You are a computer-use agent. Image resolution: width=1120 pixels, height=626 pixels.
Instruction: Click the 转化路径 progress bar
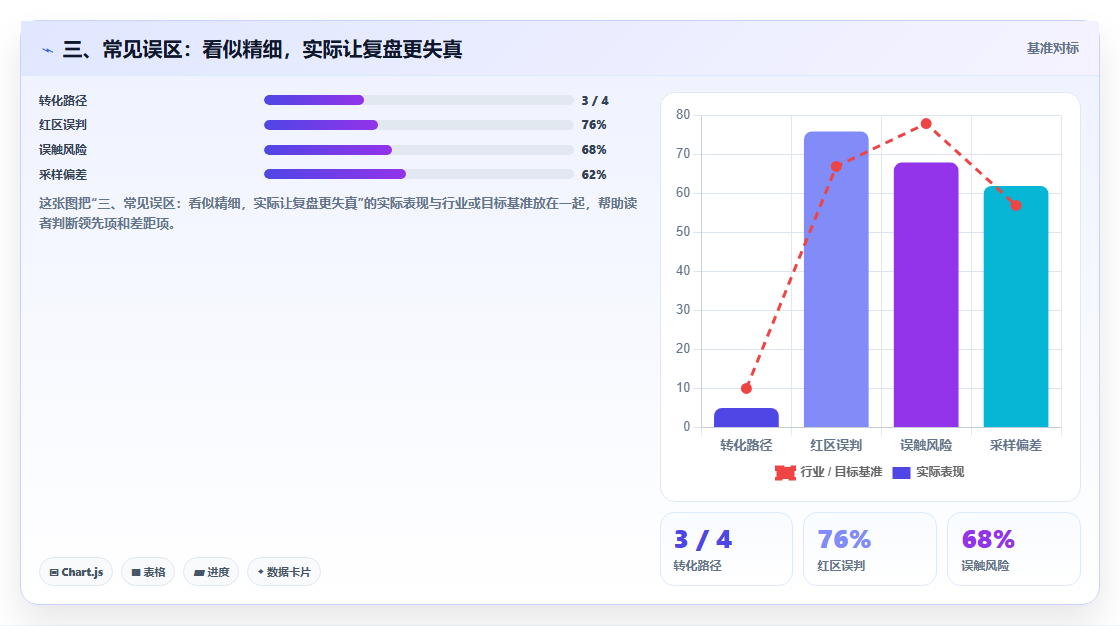click(x=419, y=100)
